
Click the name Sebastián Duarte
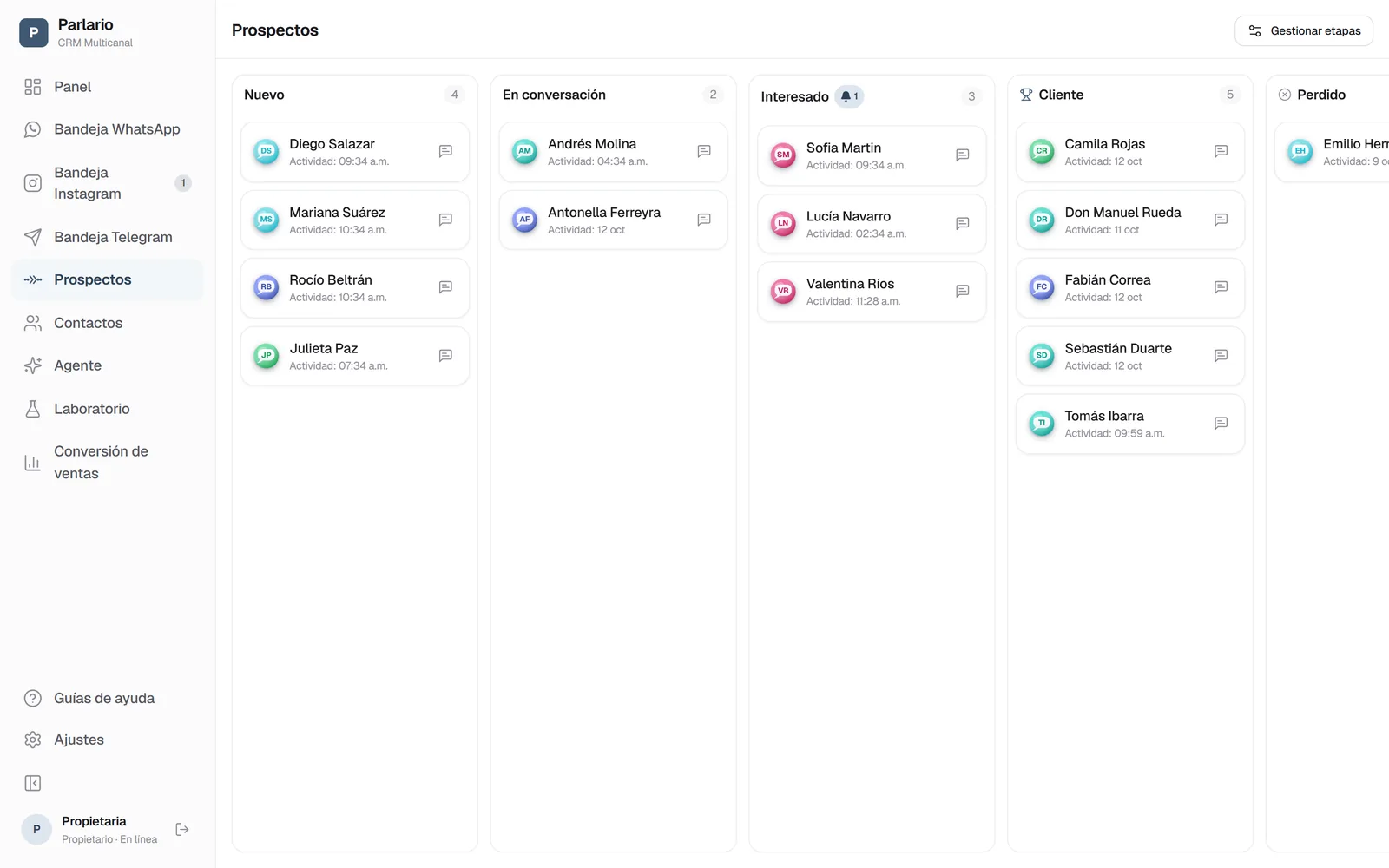click(1118, 348)
